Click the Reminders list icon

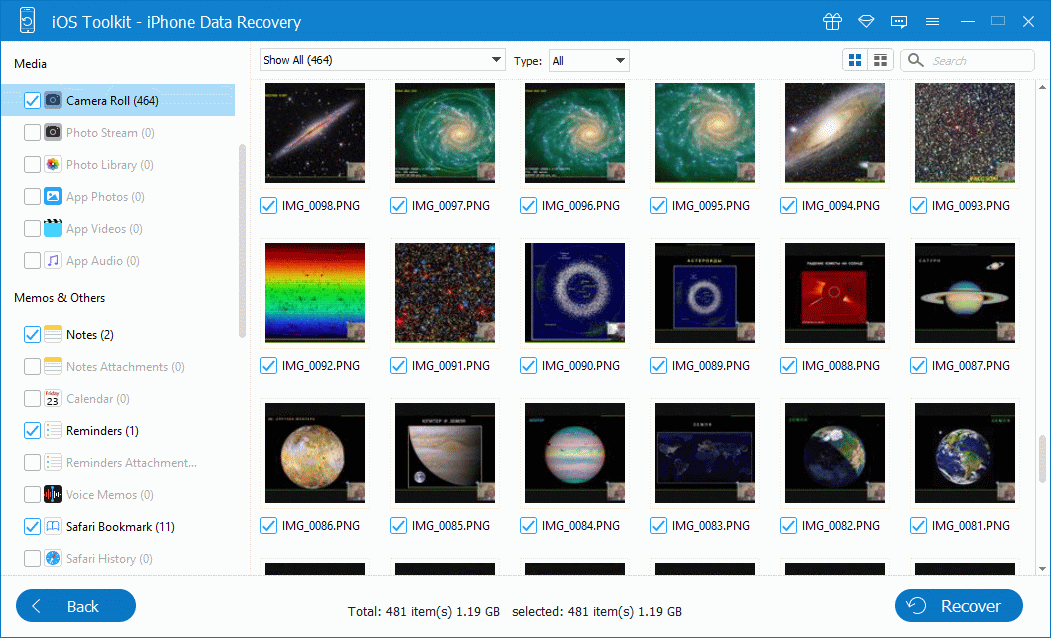click(x=53, y=430)
